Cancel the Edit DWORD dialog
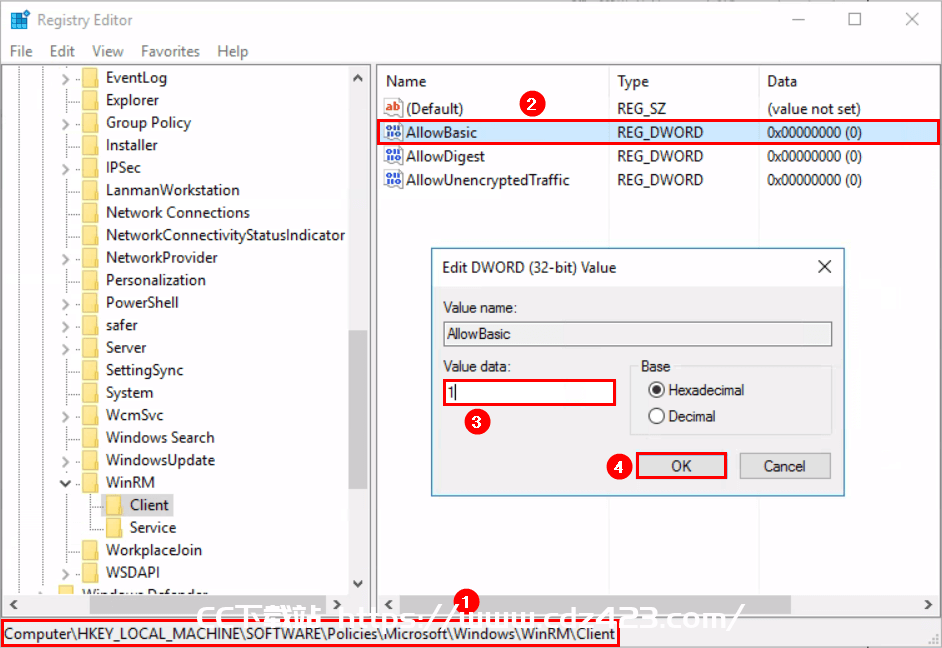 (785, 466)
